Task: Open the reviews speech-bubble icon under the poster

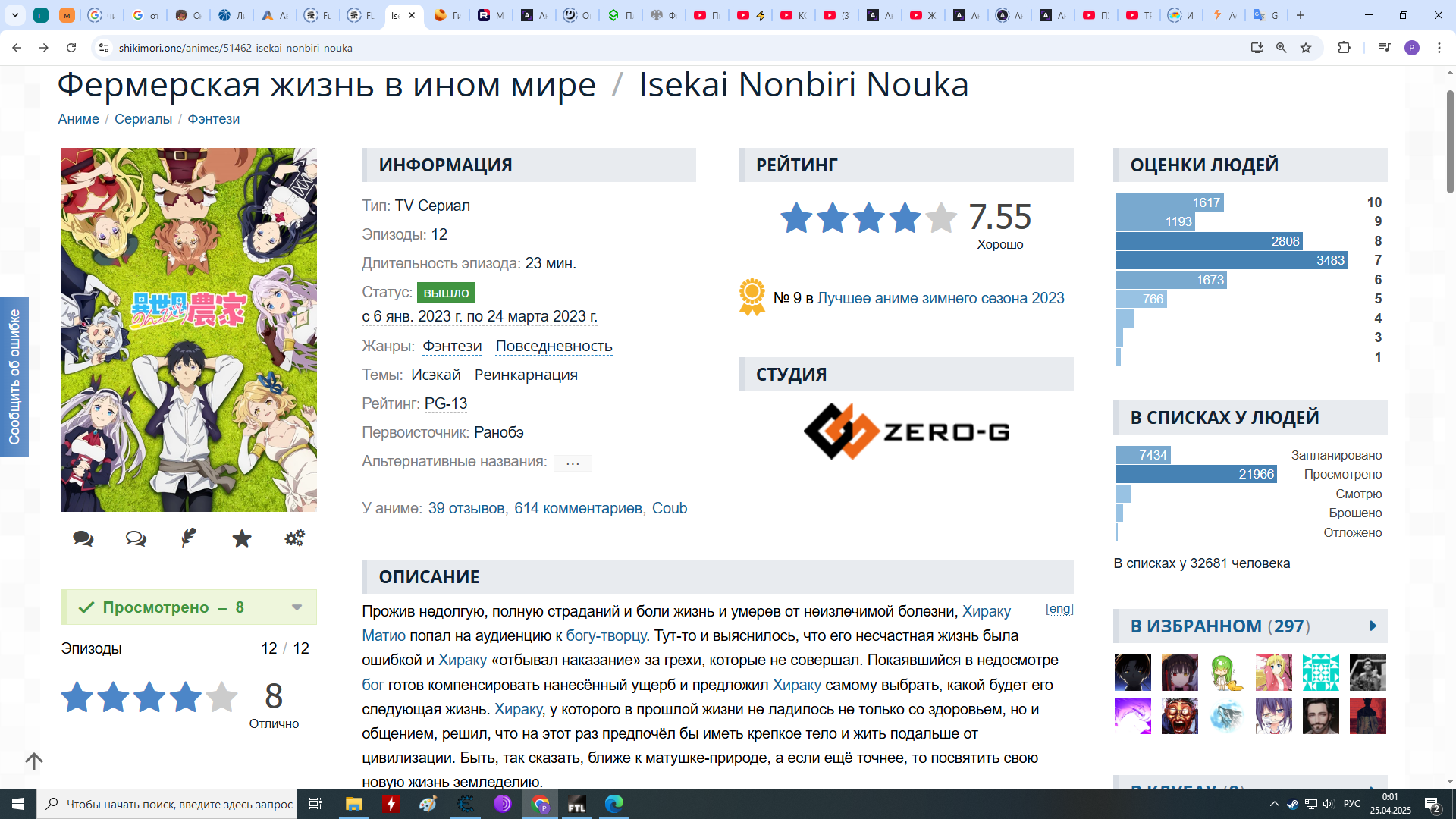Action: pyautogui.click(x=83, y=538)
